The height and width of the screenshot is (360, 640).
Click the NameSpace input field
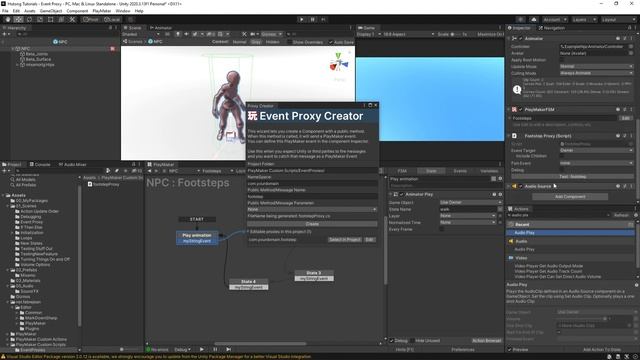pyautogui.click(x=312, y=184)
